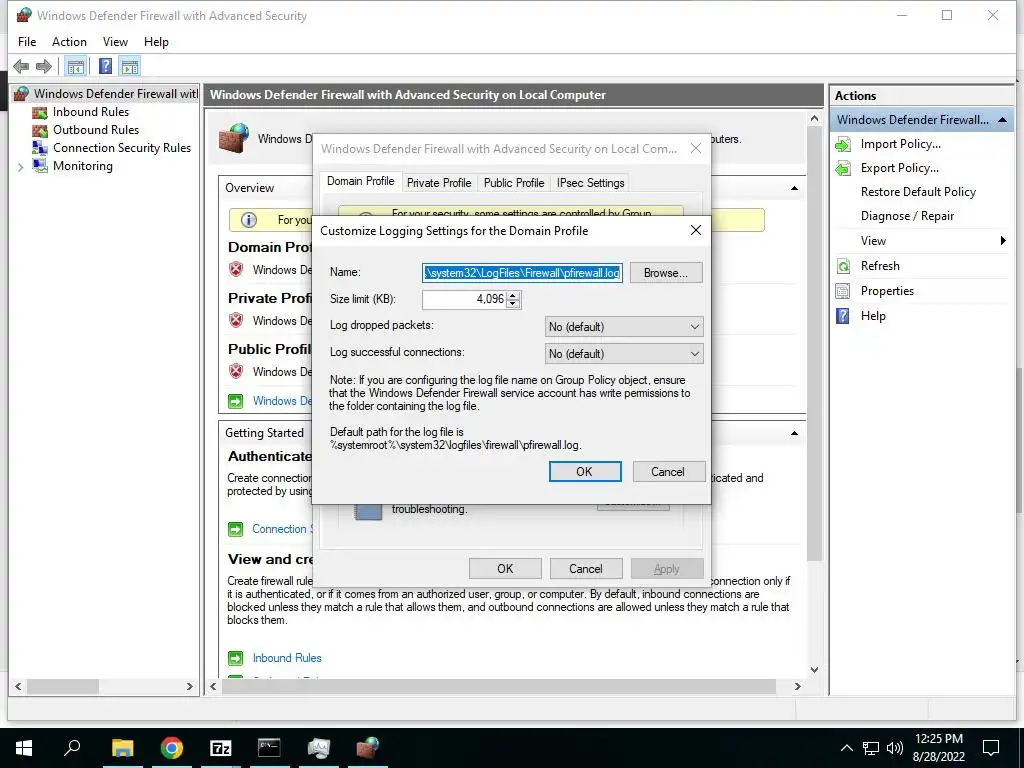Click the Back arrow toolbar icon
This screenshot has height=768, width=1024.
pos(21,66)
